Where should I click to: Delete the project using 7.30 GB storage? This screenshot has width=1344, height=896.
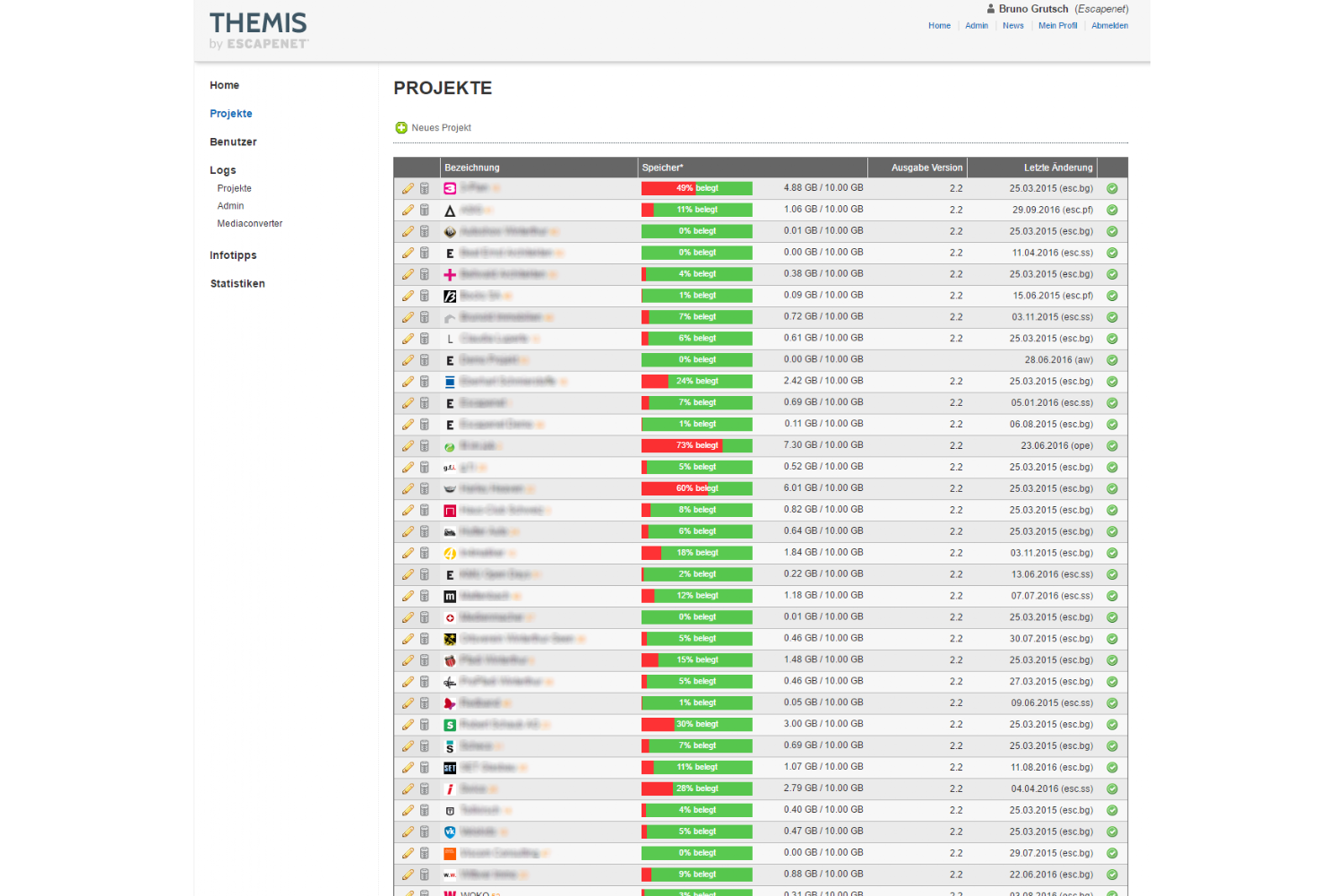[425, 446]
